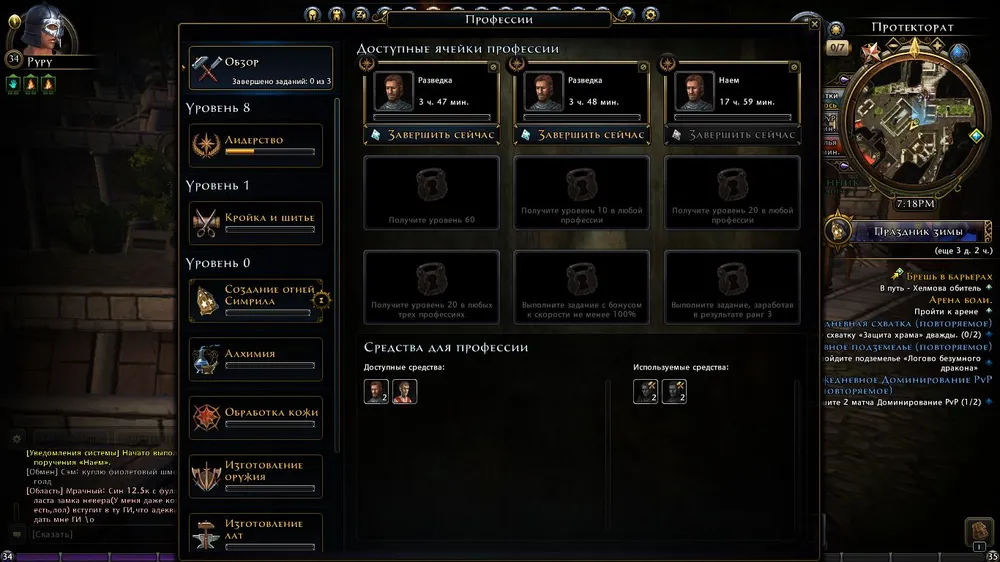
Task: Click the gear settings icon in top bar
Action: click(651, 14)
